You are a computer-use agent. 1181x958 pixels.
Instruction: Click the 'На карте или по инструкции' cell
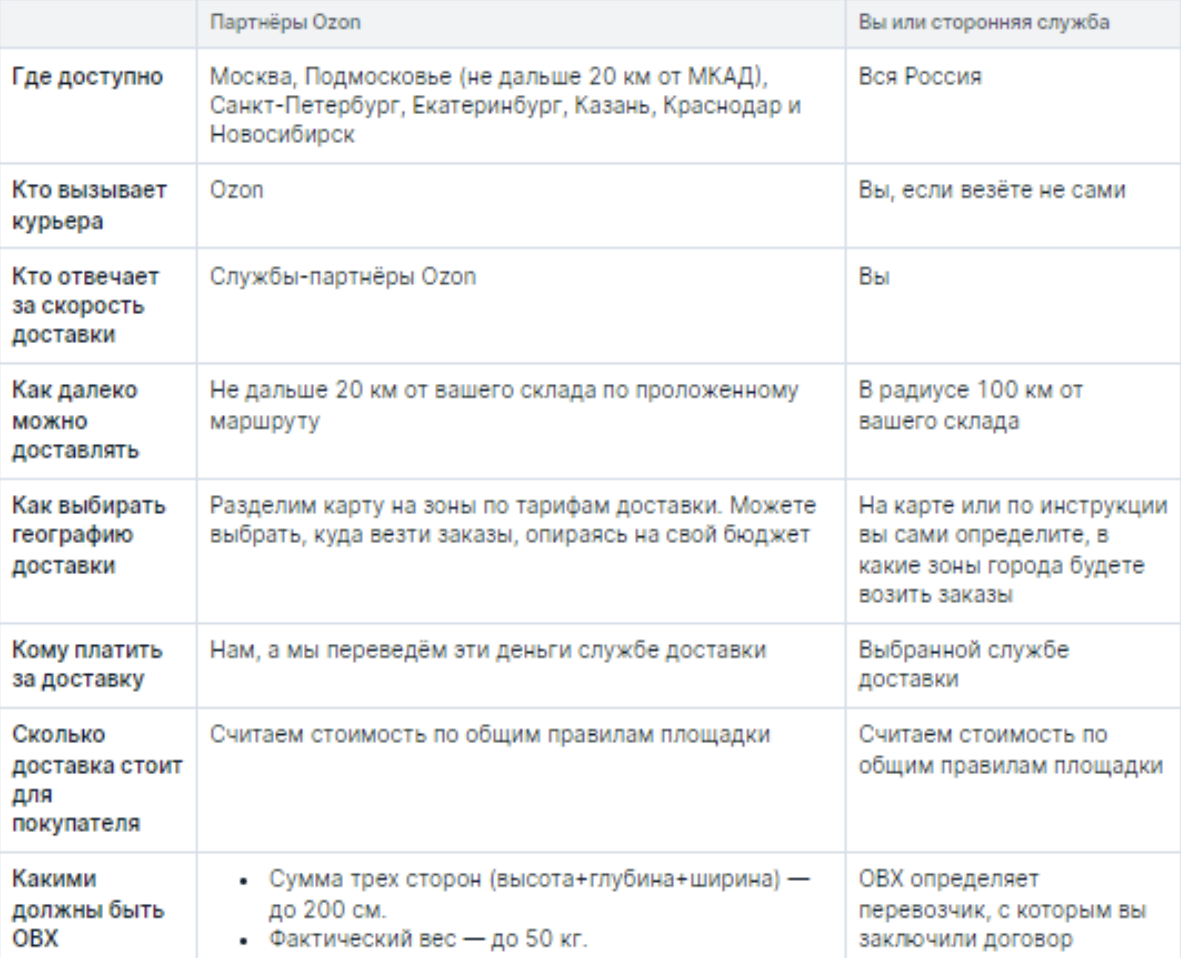1013,550
